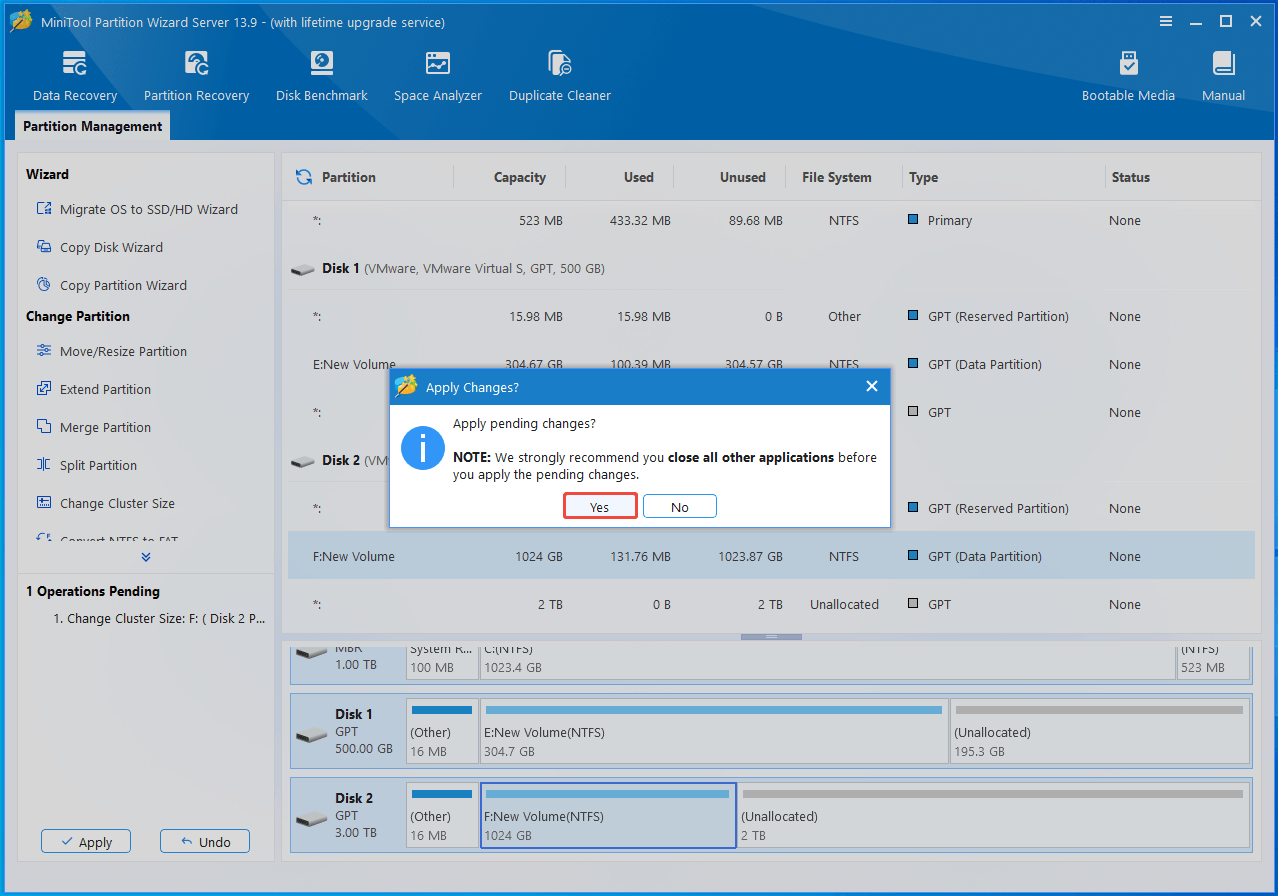Click the 2 TB Unallocated block in disk map

[x=993, y=815]
